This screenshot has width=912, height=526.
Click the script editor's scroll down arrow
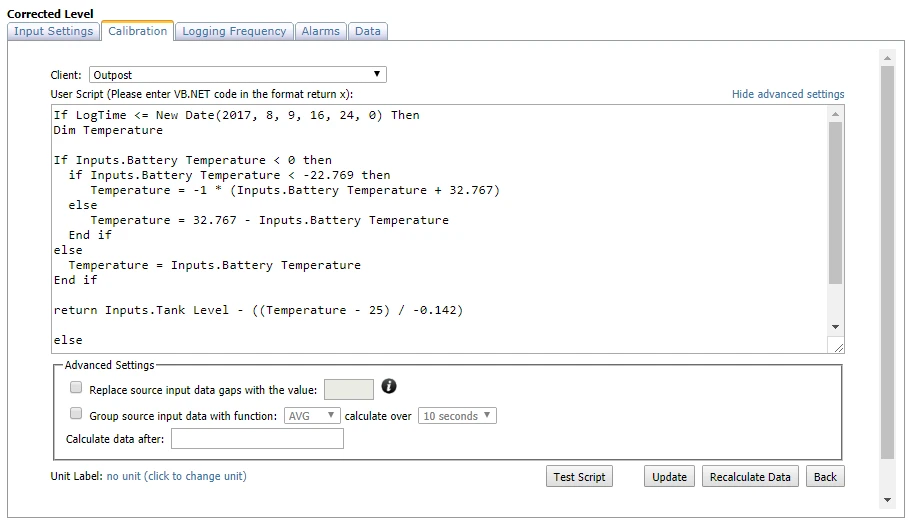(x=836, y=328)
